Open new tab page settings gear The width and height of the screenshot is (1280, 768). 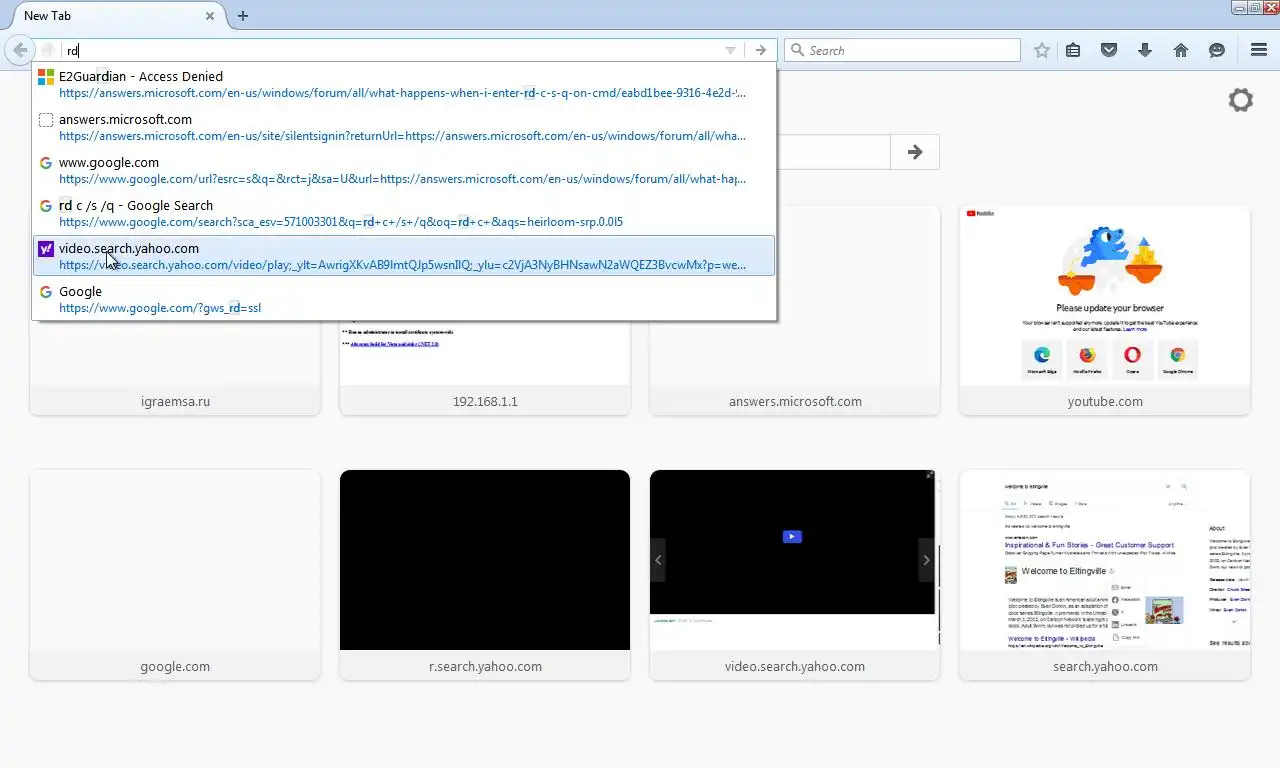(x=1240, y=100)
